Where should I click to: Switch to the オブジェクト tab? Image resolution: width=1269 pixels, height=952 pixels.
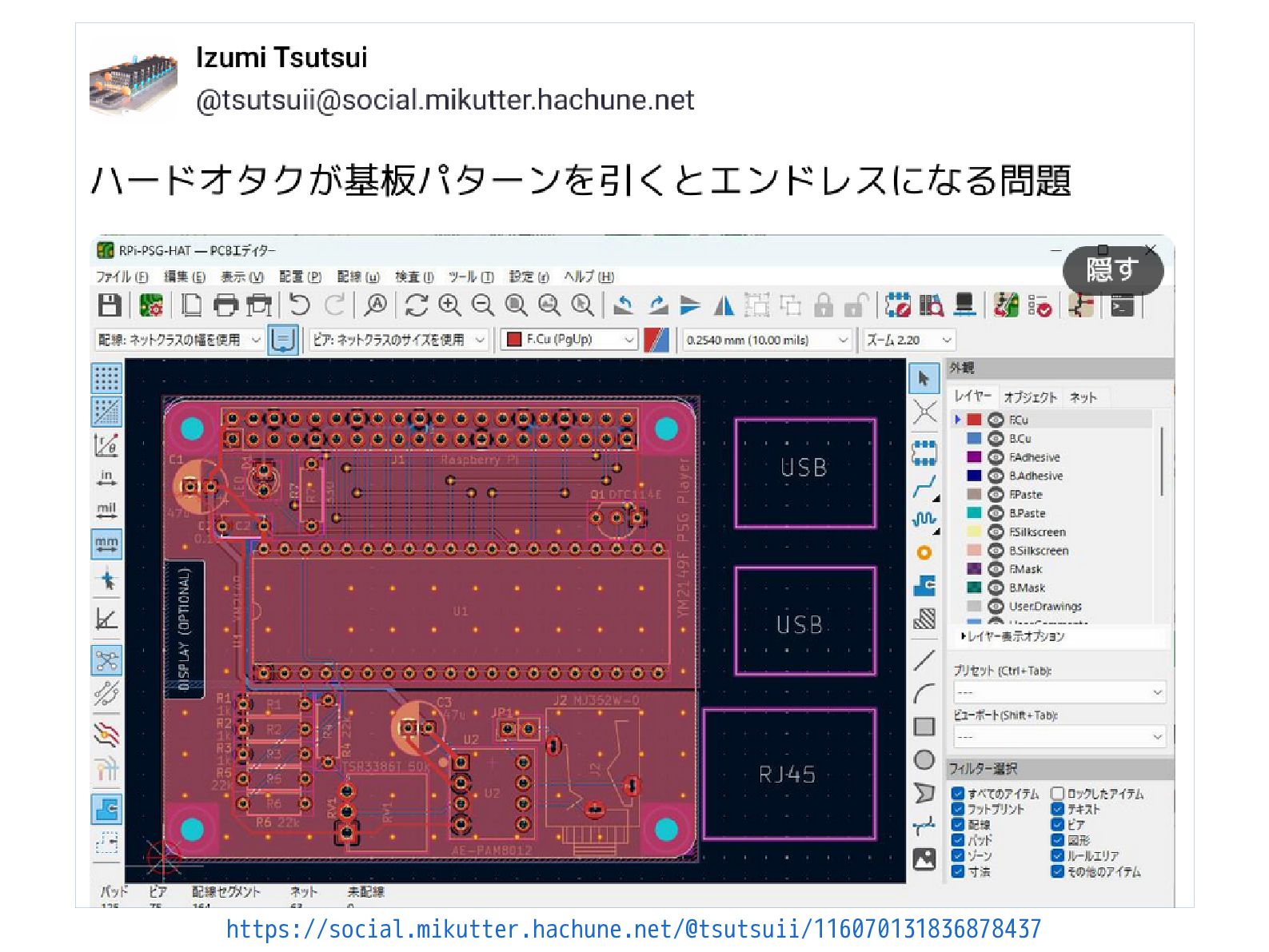click(x=1030, y=397)
